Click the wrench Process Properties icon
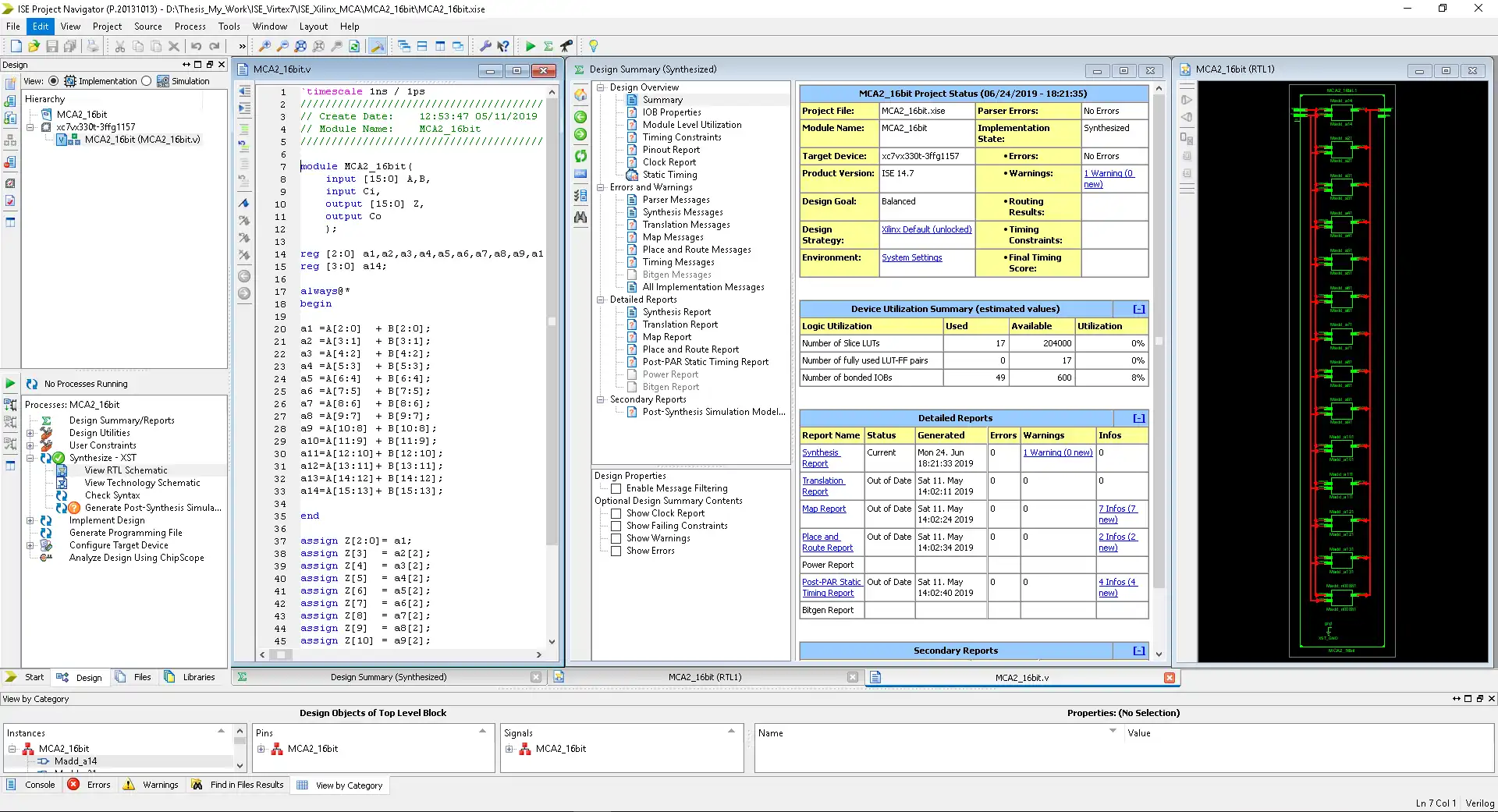This screenshot has height=812, width=1498. (485, 47)
